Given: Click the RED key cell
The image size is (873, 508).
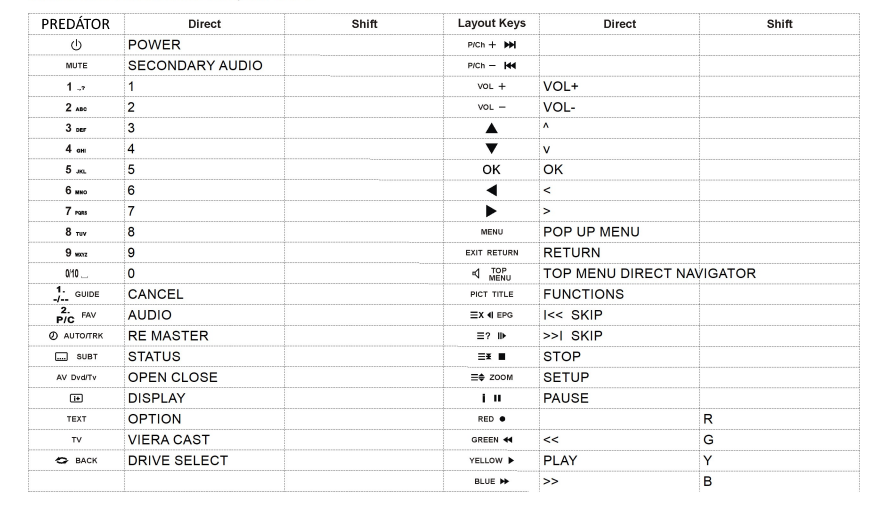Looking at the screenshot, I should [x=491, y=419].
